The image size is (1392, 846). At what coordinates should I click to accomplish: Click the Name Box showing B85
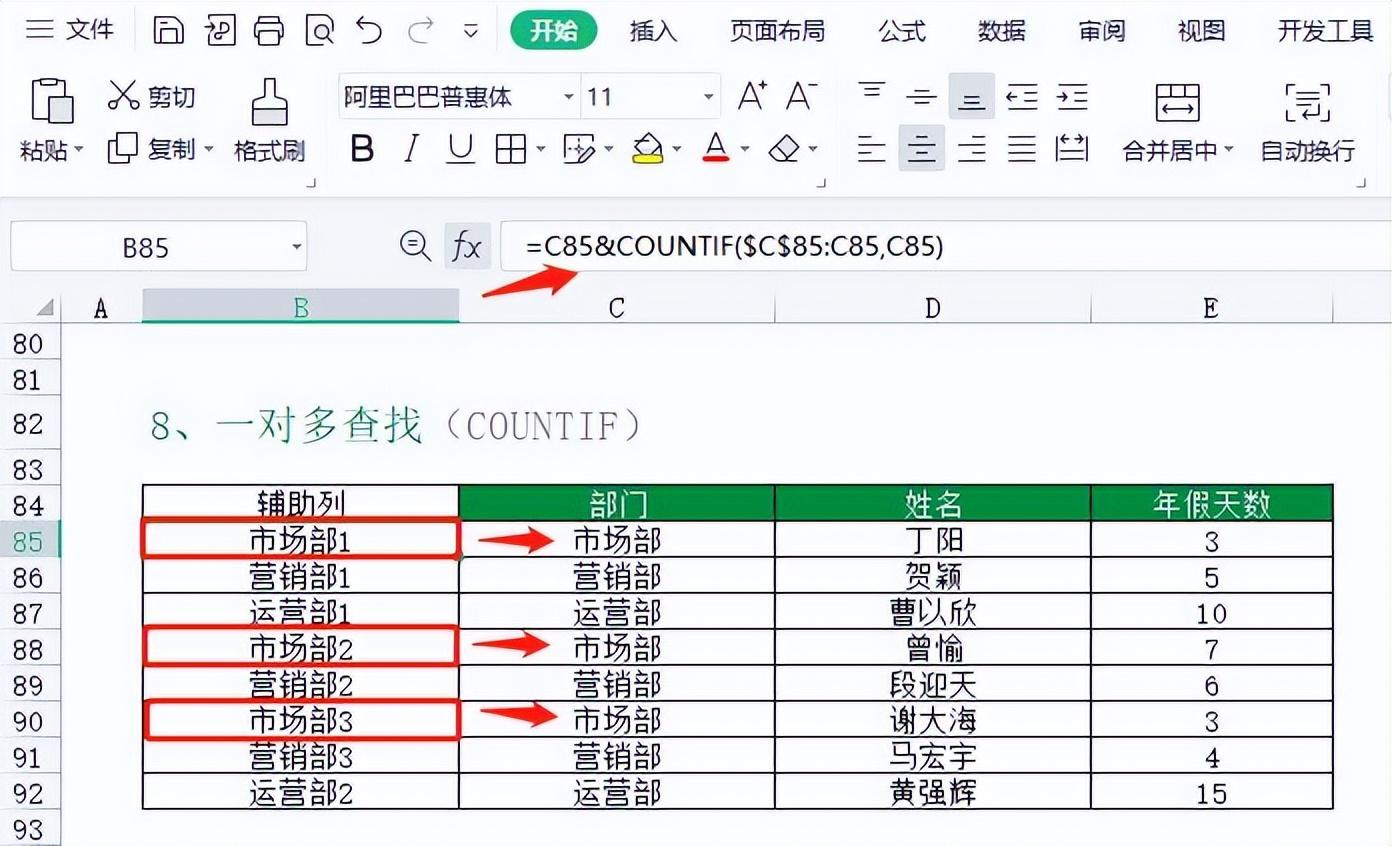[x=146, y=247]
